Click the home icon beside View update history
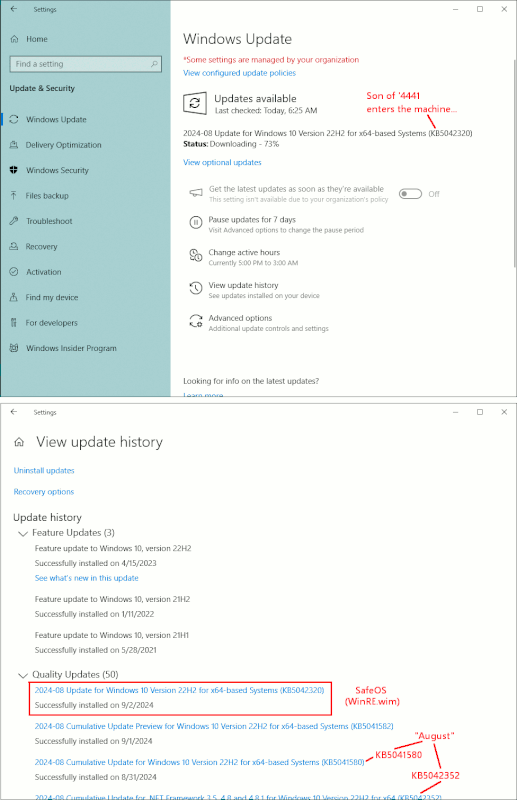Image resolution: width=517 pixels, height=800 pixels. pyautogui.click(x=19, y=442)
